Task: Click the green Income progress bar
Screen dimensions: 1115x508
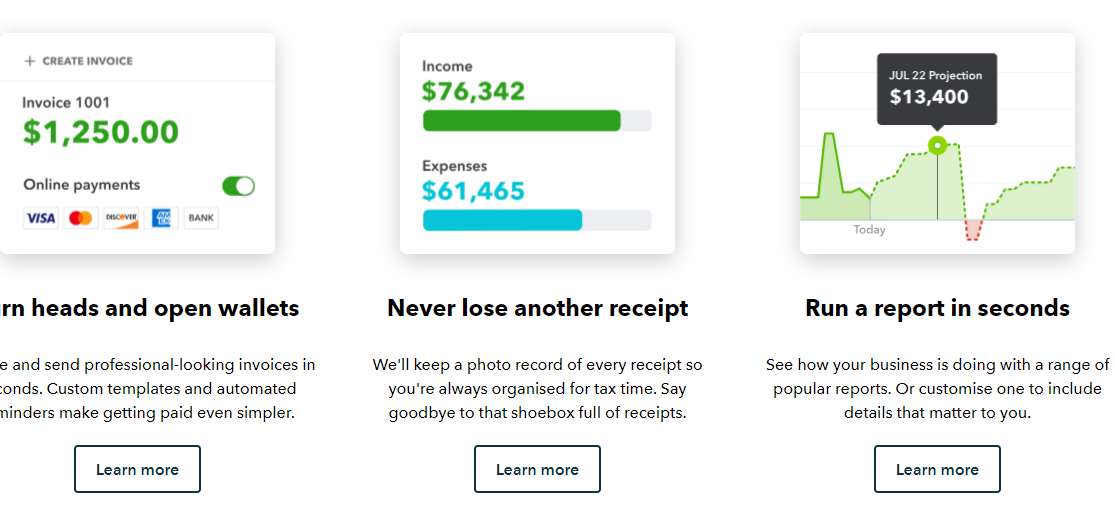Action: (x=522, y=121)
